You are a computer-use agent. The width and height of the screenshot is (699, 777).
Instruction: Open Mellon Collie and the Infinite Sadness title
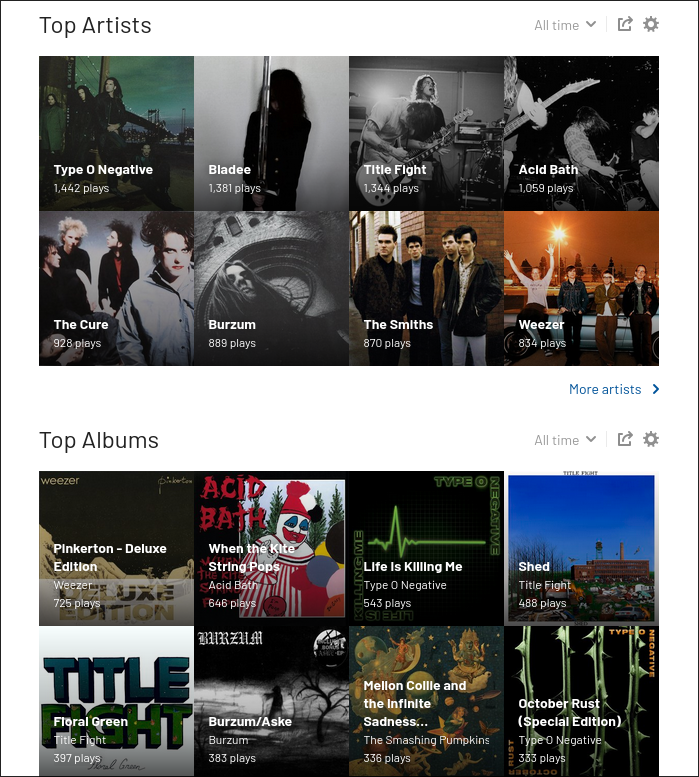tap(415, 704)
